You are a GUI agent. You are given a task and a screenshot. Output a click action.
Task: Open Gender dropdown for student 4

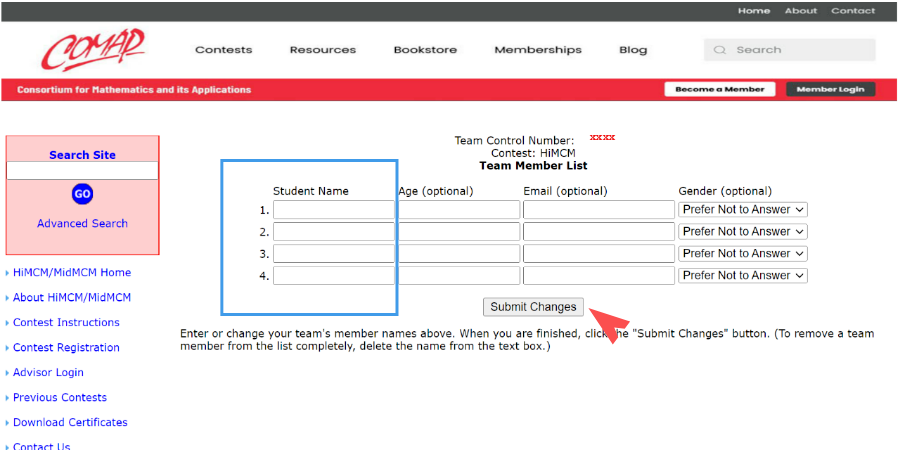(x=743, y=276)
